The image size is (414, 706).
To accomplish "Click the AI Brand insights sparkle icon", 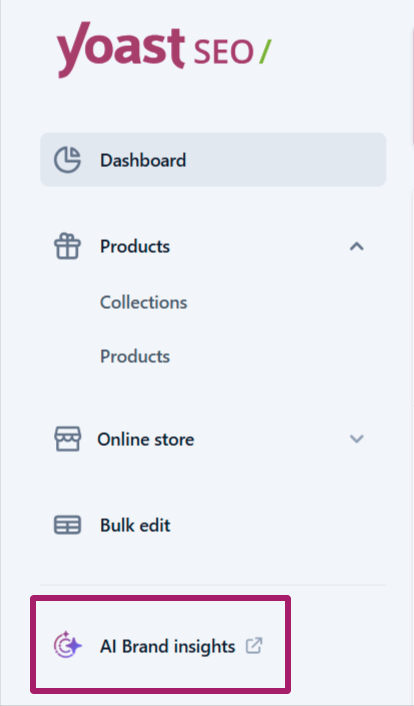I will pyautogui.click(x=68, y=645).
